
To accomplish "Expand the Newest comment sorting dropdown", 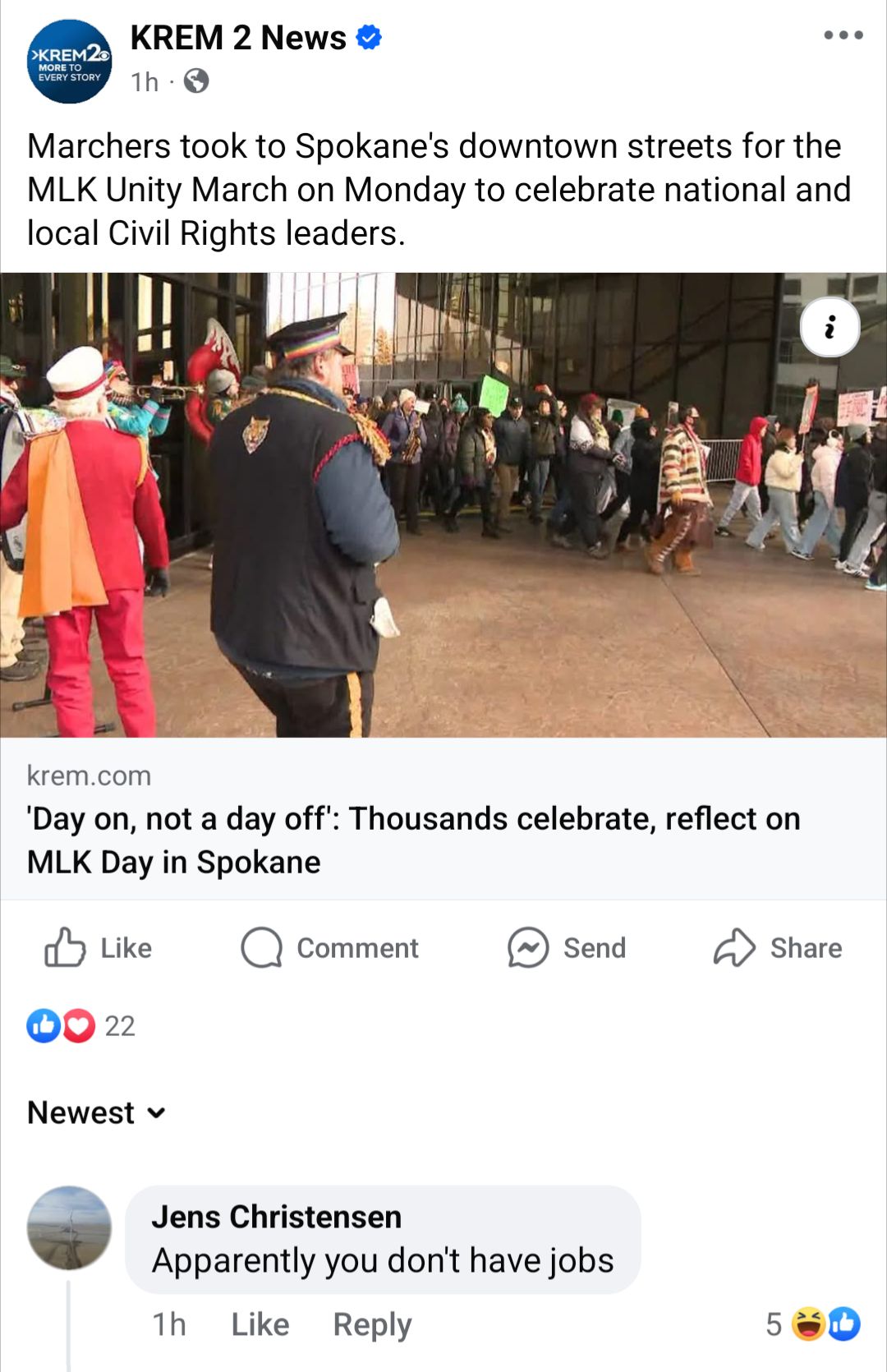I will [x=97, y=1112].
